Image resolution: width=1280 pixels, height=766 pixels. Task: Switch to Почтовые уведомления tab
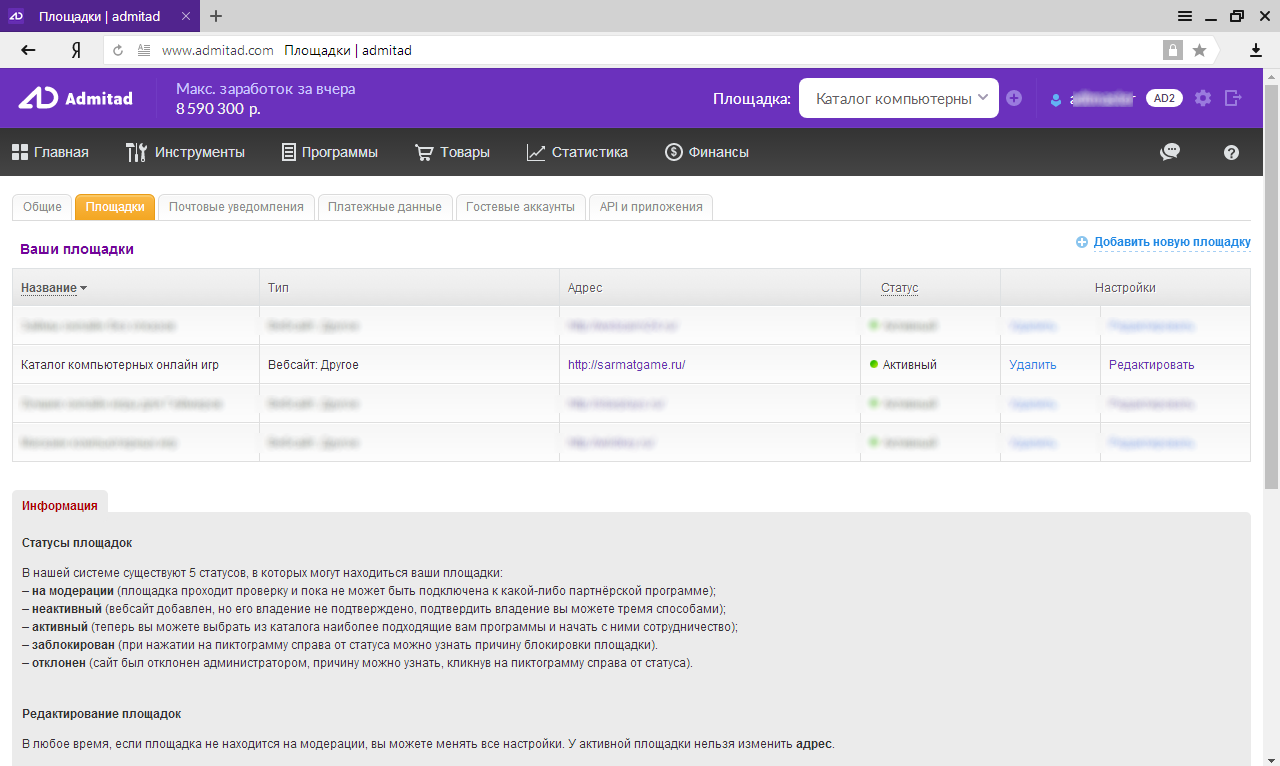tap(236, 207)
